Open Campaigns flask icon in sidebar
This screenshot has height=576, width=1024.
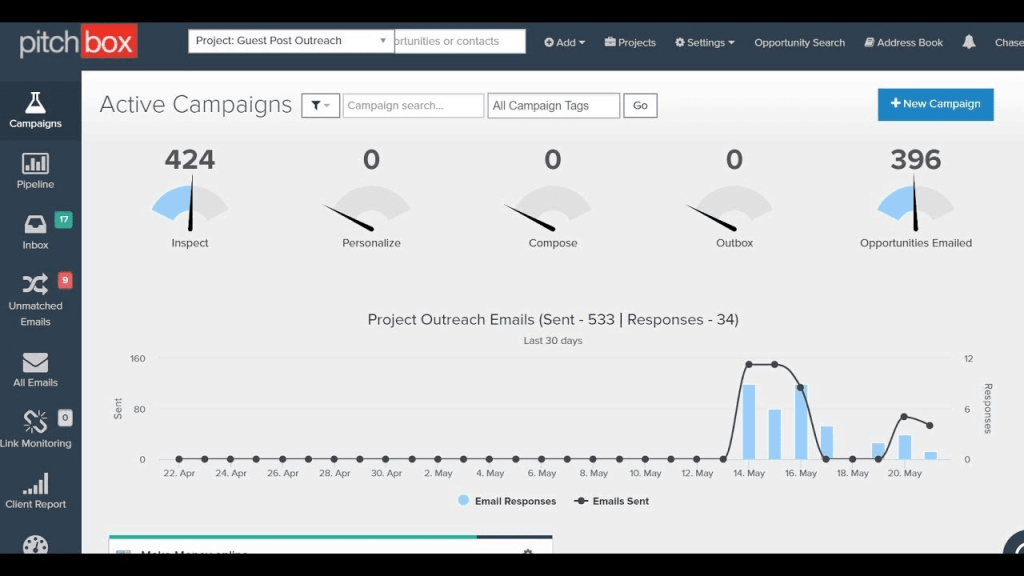[x=35, y=103]
